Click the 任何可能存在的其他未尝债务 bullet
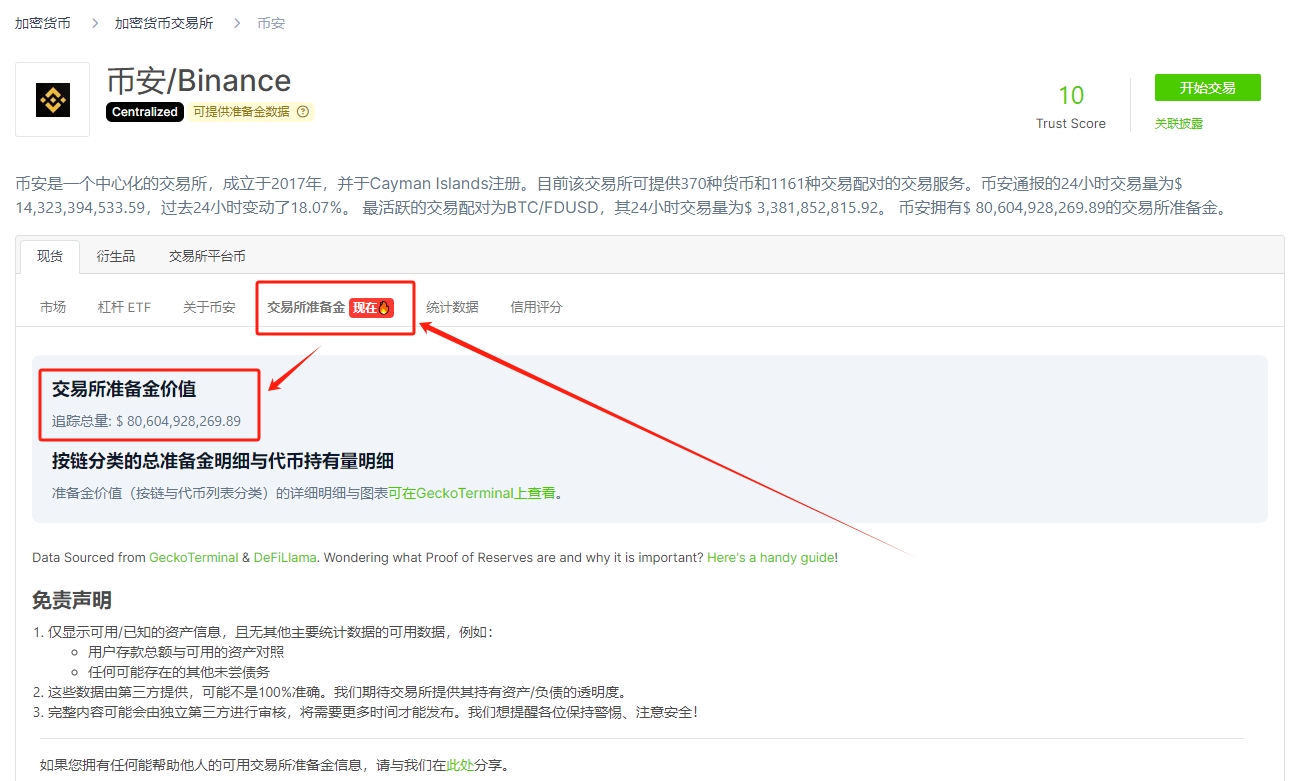Screen dimensions: 1309x781 pyautogui.click(x=179, y=672)
